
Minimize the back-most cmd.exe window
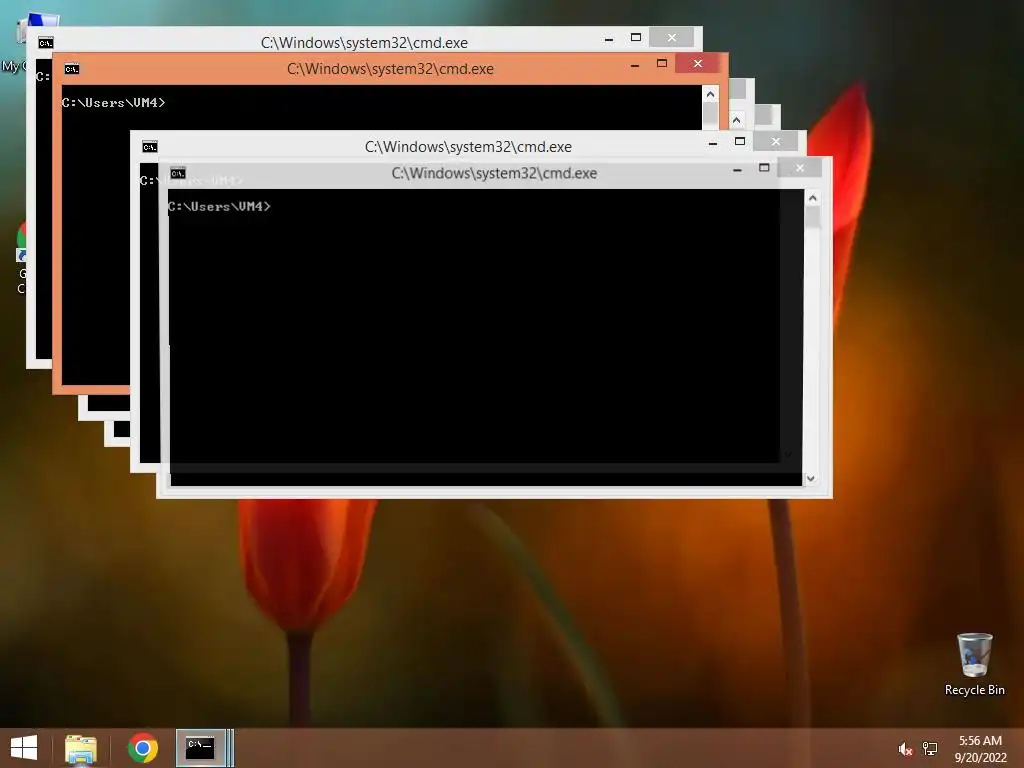(609, 39)
